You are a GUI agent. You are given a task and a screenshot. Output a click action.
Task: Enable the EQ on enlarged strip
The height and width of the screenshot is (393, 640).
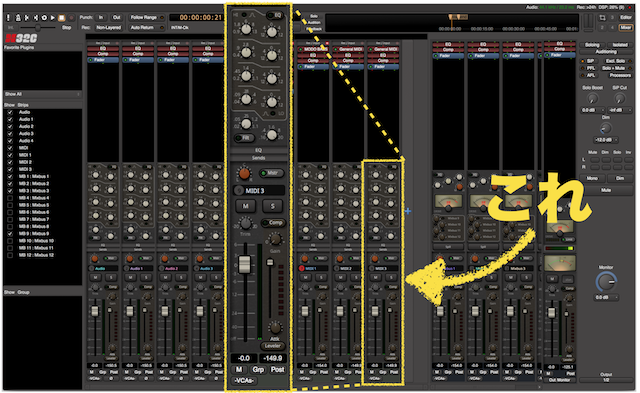click(276, 15)
